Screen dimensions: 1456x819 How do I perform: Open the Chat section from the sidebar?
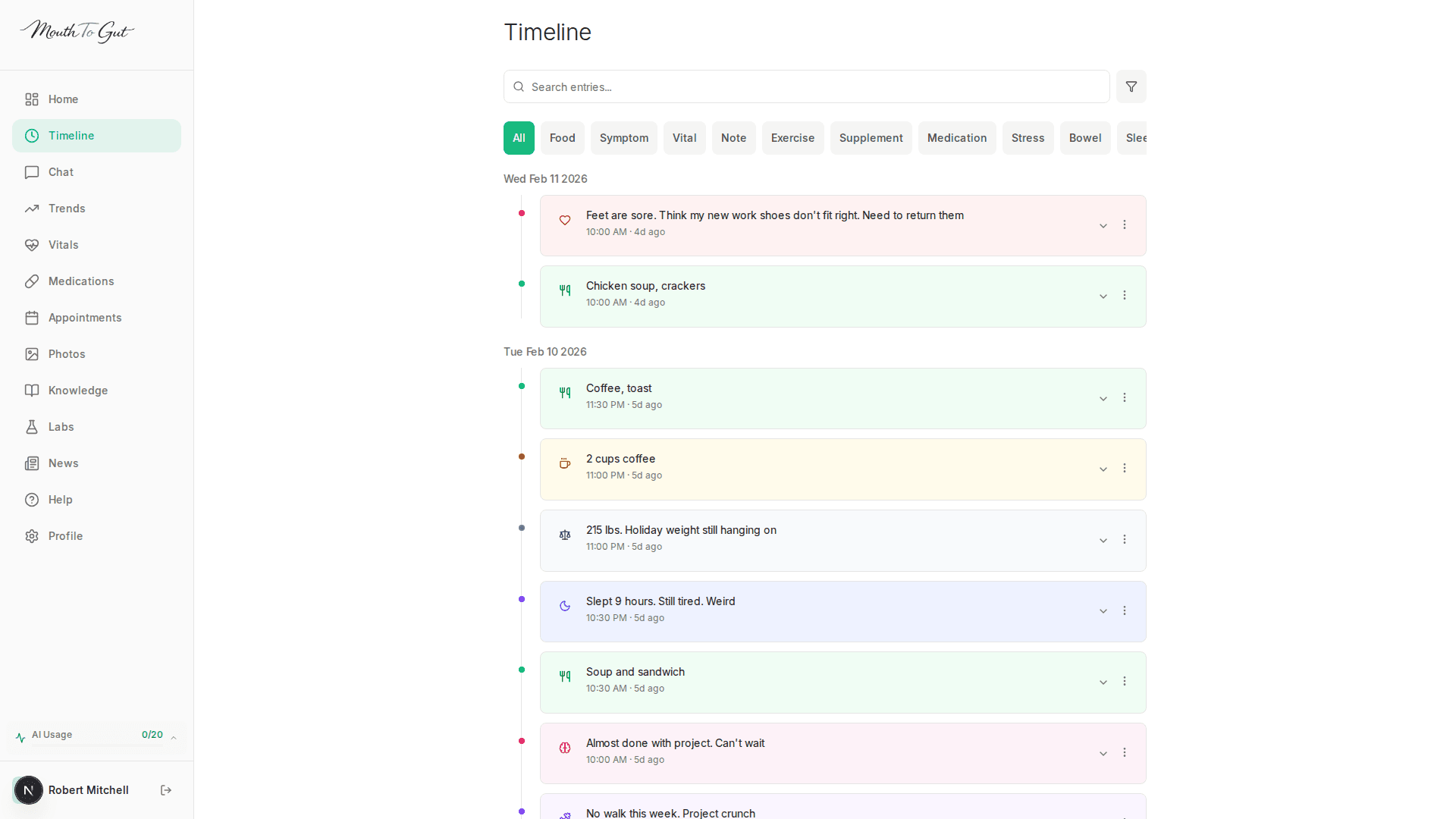[x=60, y=172]
